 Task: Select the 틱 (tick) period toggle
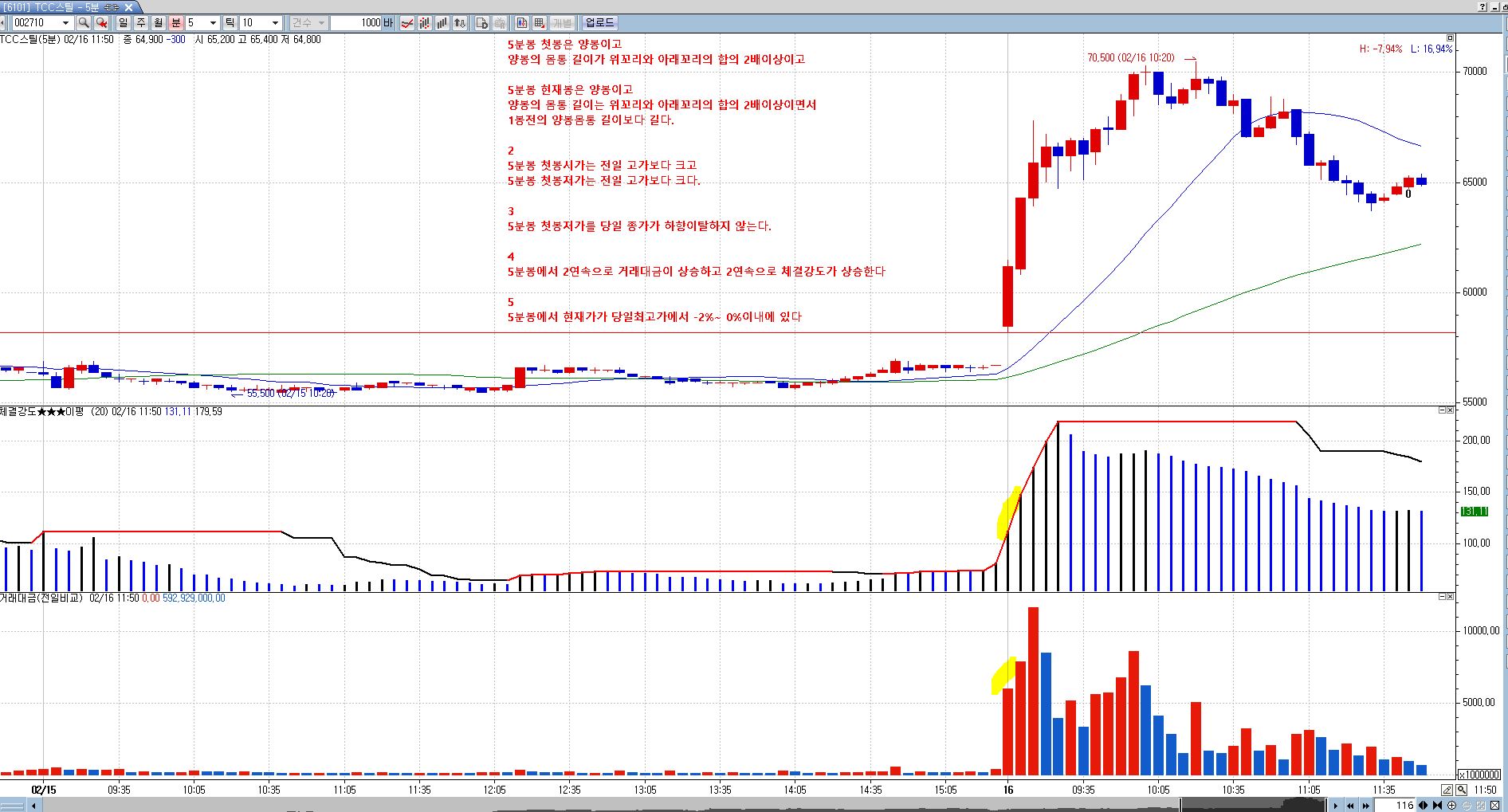tap(230, 23)
